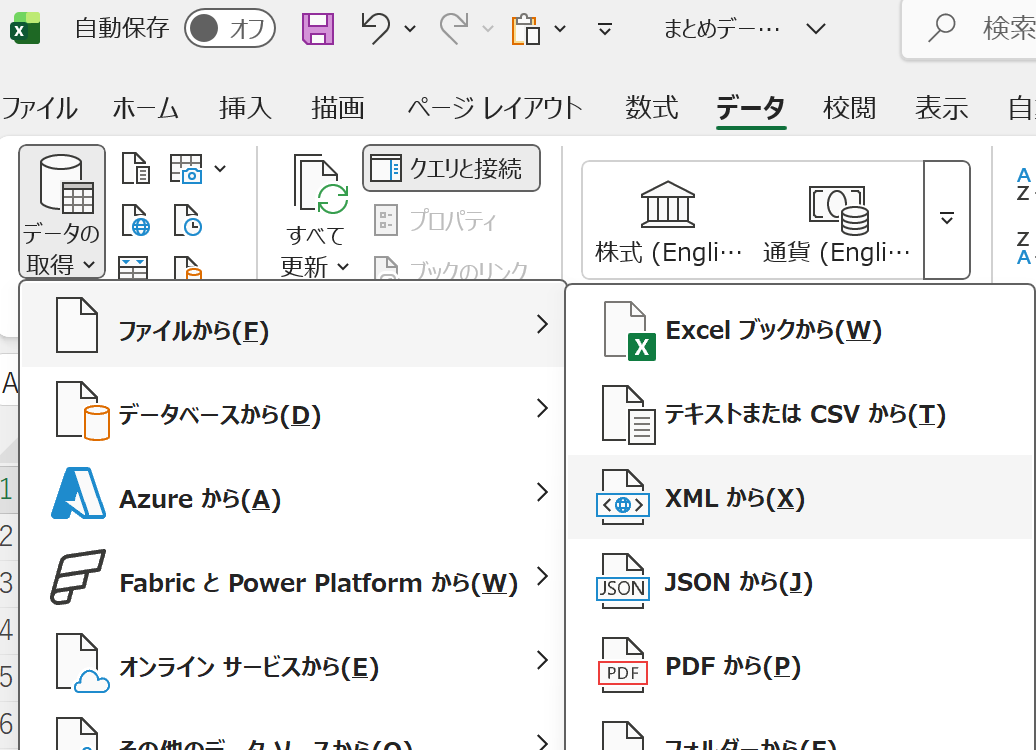Viewport: 1036px width, 750px height.
Task: Toggle the AutoSave (自動保存) switch
Action: (229, 28)
